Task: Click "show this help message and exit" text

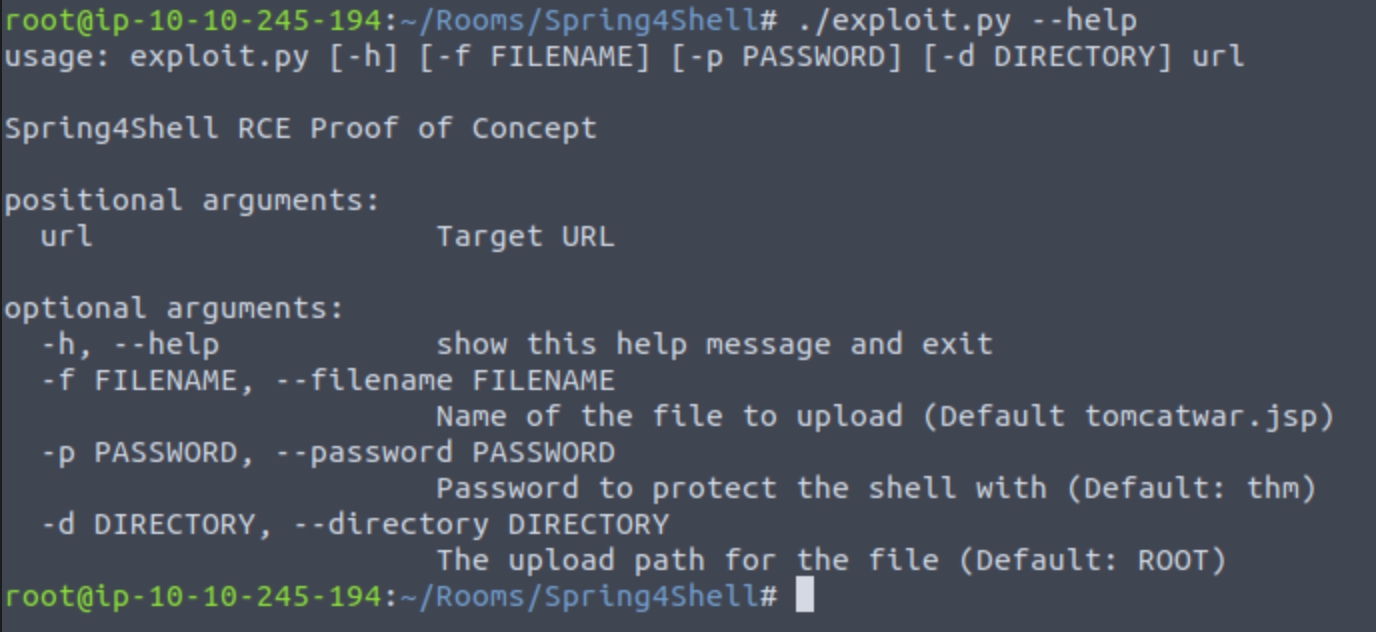Action: (x=714, y=344)
